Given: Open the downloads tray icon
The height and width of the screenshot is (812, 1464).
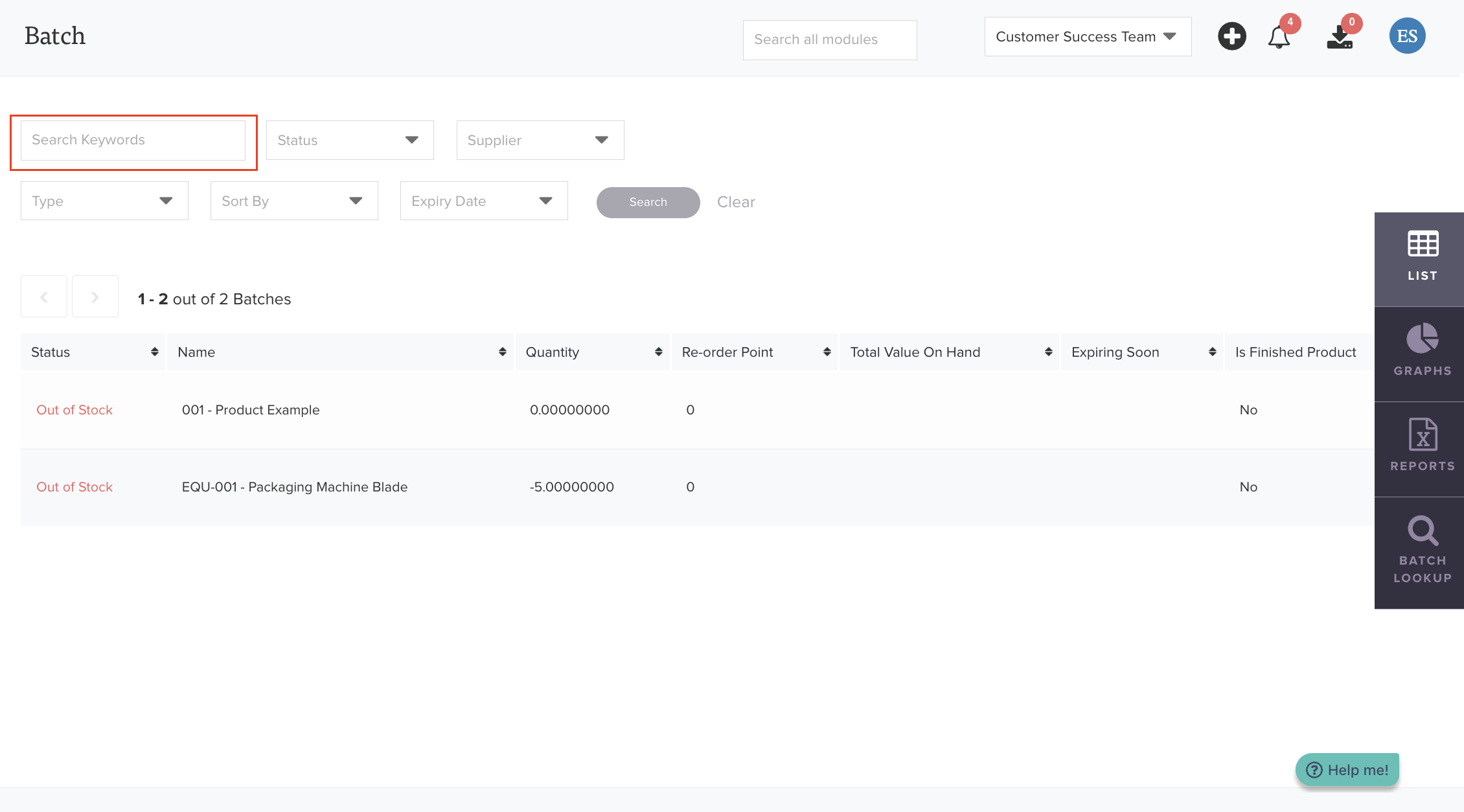Looking at the screenshot, I should tap(1340, 37).
